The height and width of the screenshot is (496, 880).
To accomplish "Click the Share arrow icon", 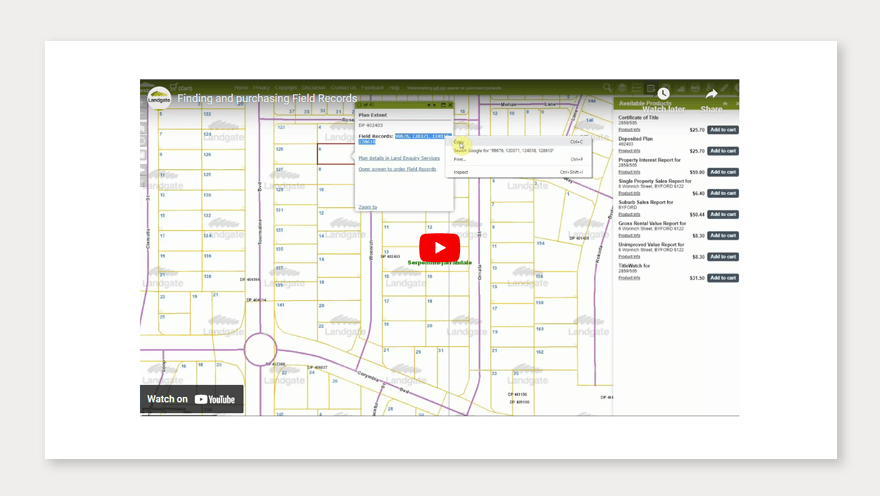I will pyautogui.click(x=712, y=95).
